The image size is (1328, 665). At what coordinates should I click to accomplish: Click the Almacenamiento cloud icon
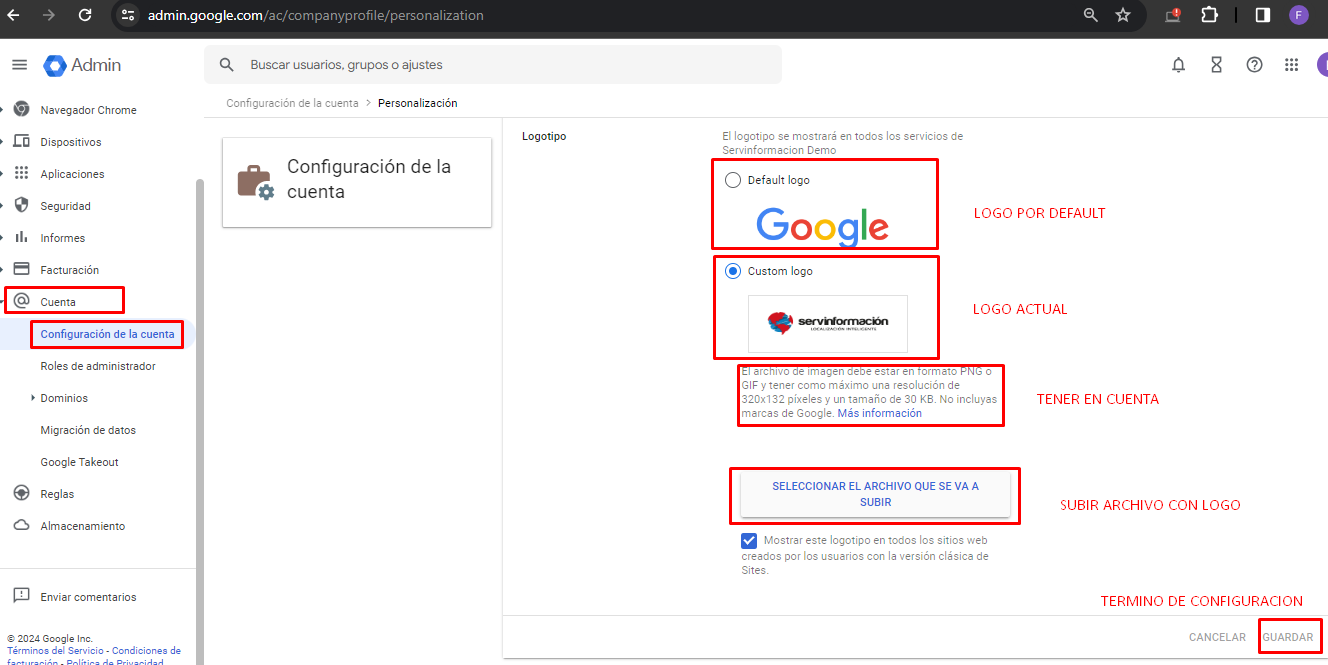21,526
